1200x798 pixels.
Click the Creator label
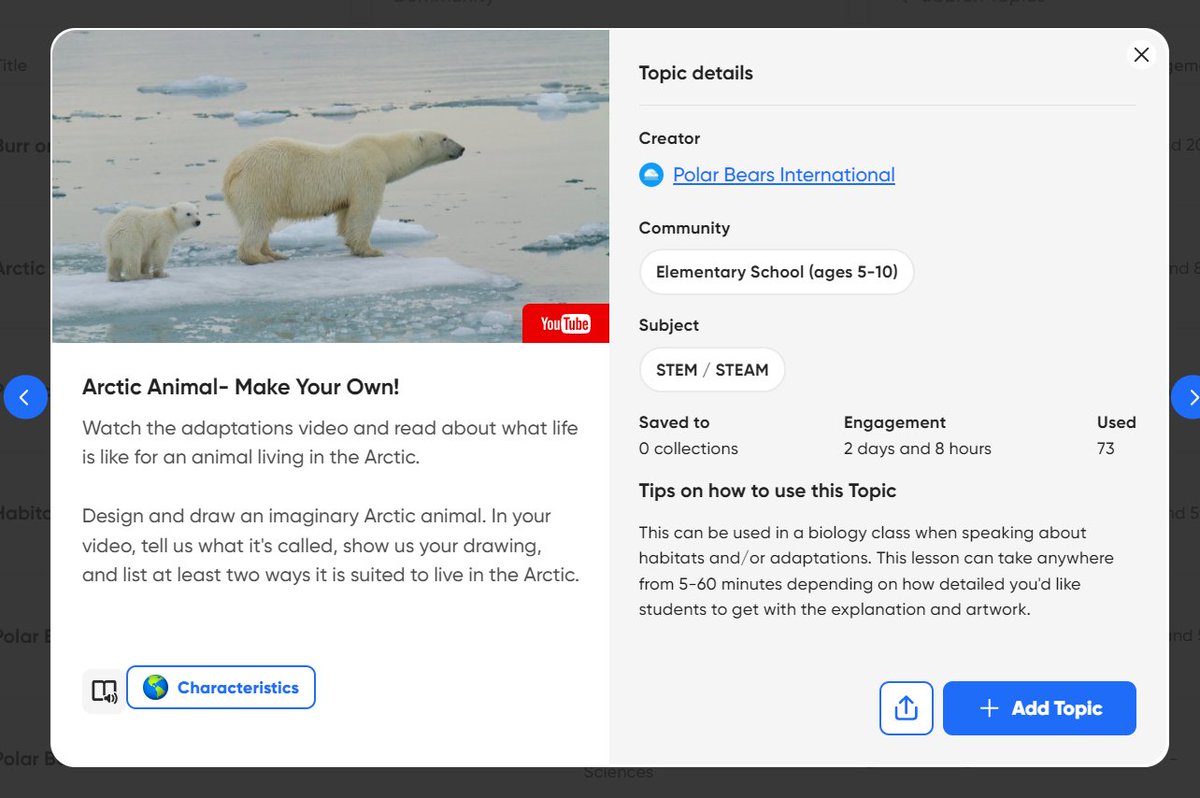[x=669, y=139]
